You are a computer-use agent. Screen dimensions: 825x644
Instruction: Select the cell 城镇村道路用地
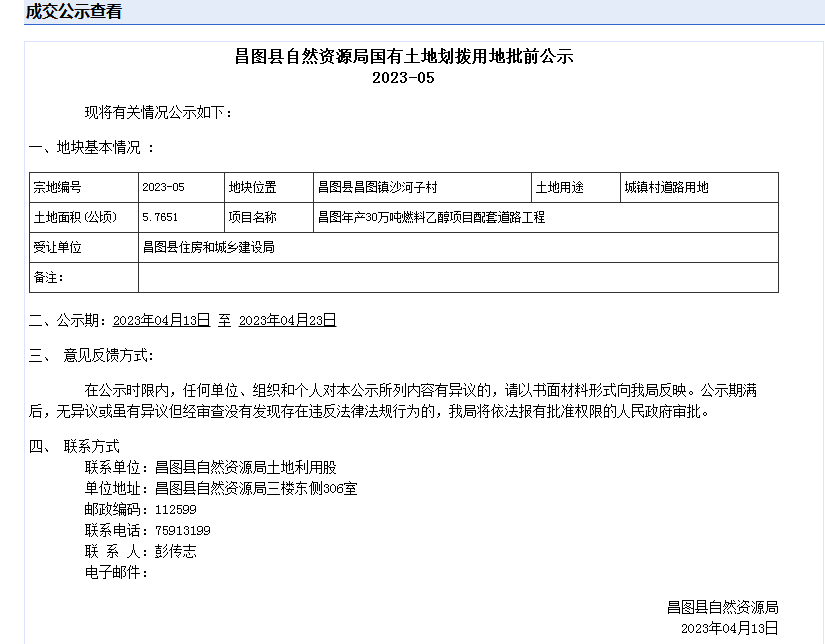click(699, 187)
